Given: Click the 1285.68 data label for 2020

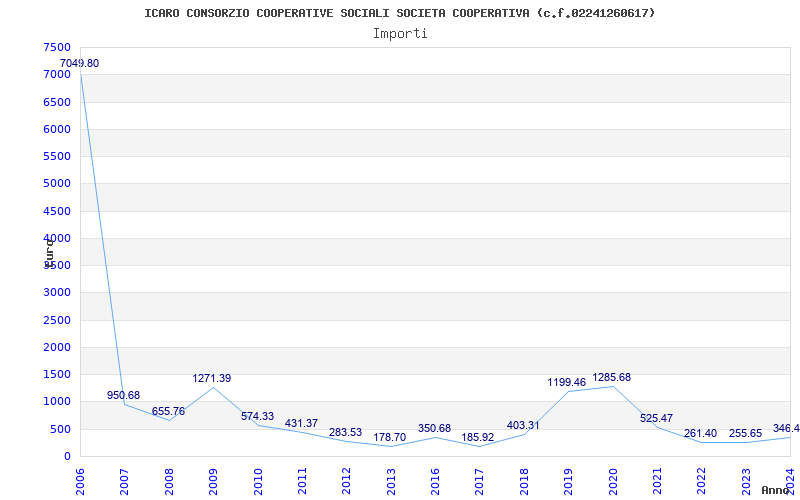Looking at the screenshot, I should tap(612, 378).
